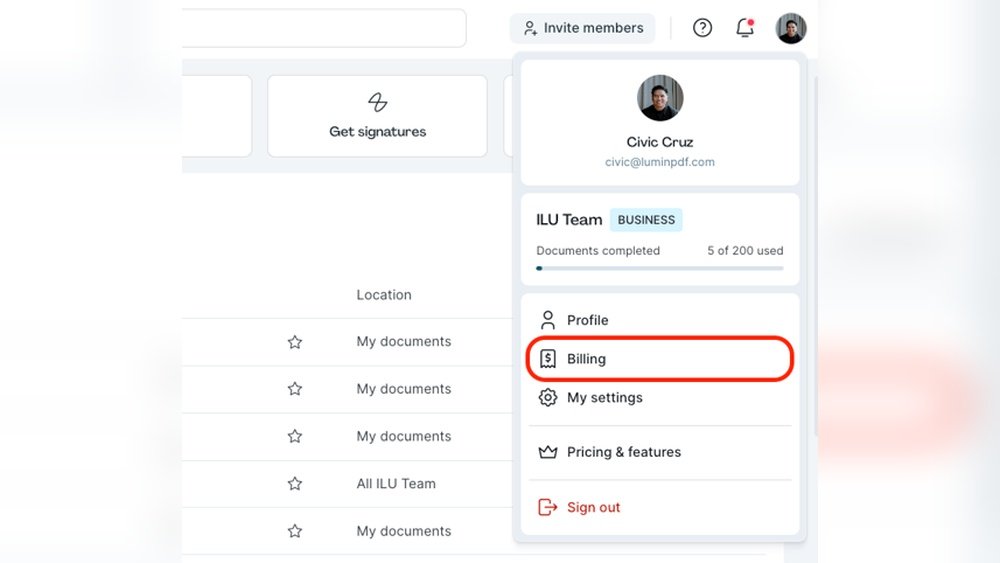Open the notifications bell

[x=745, y=27]
